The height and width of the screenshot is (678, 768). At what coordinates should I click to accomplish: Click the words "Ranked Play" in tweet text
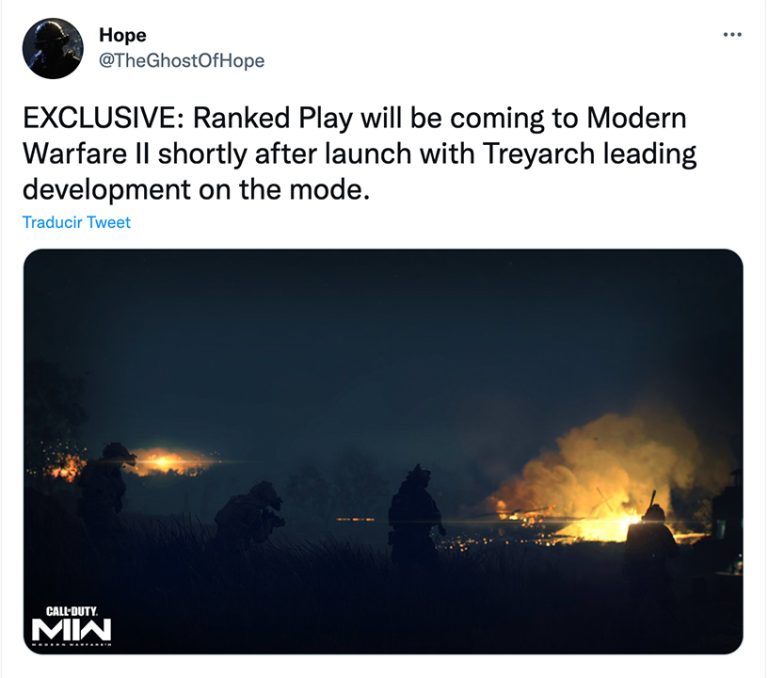[273, 120]
